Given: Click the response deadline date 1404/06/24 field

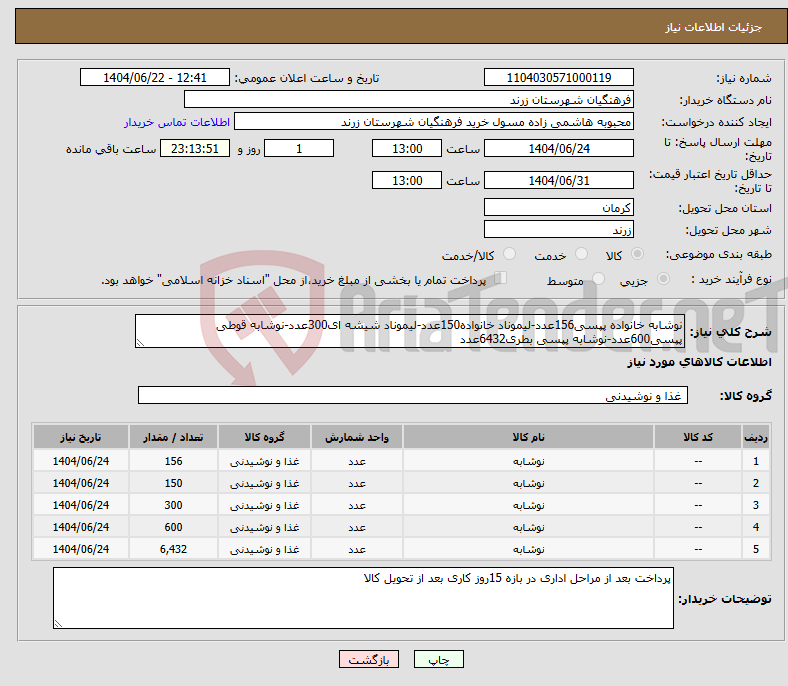Looking at the screenshot, I should tap(558, 149).
